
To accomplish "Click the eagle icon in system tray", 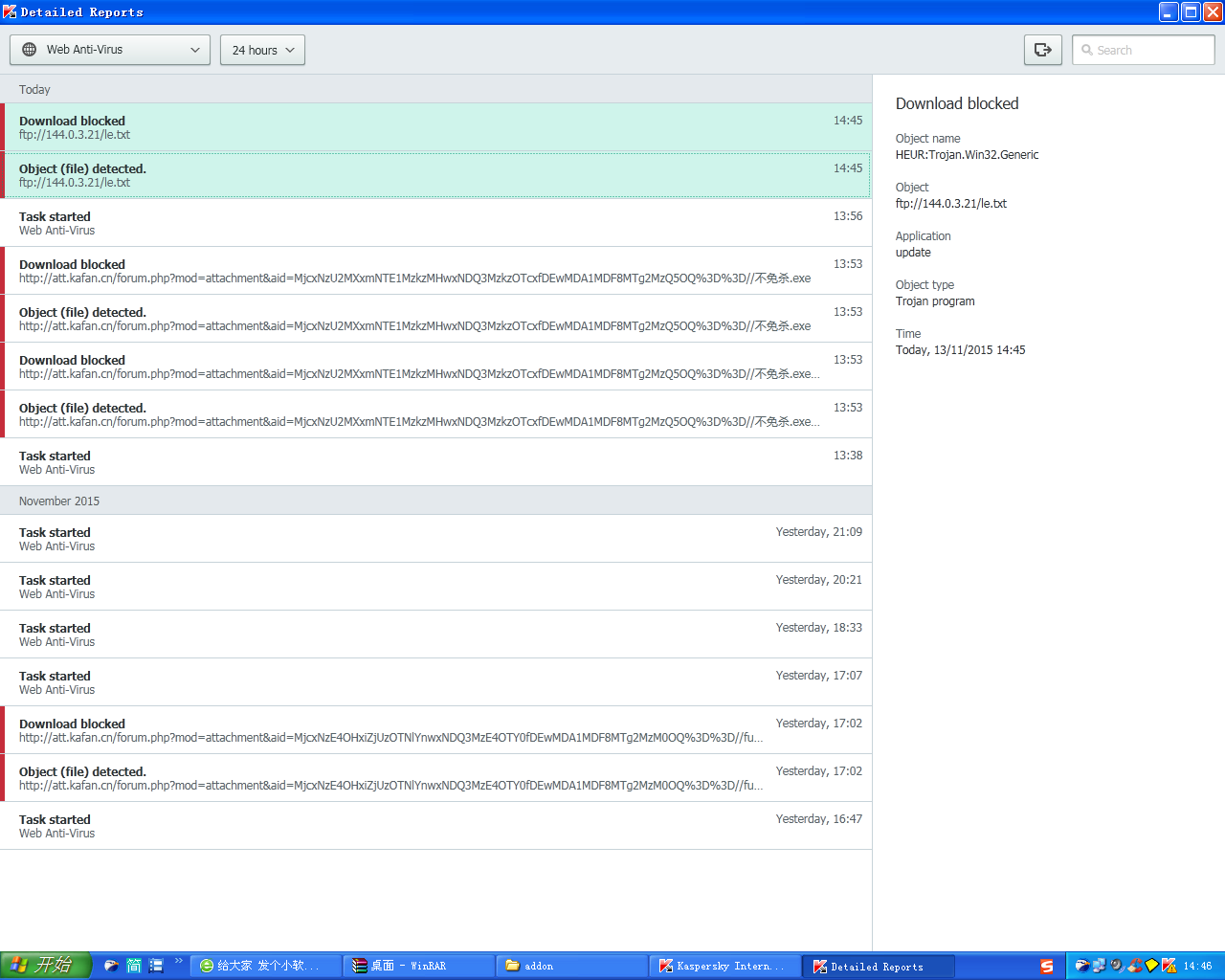I will [x=1082, y=967].
